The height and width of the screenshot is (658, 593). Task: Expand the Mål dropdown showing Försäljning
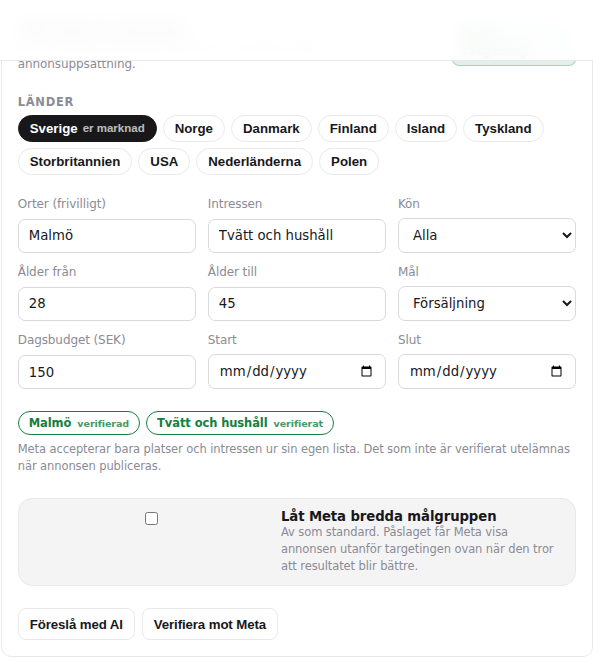487,303
